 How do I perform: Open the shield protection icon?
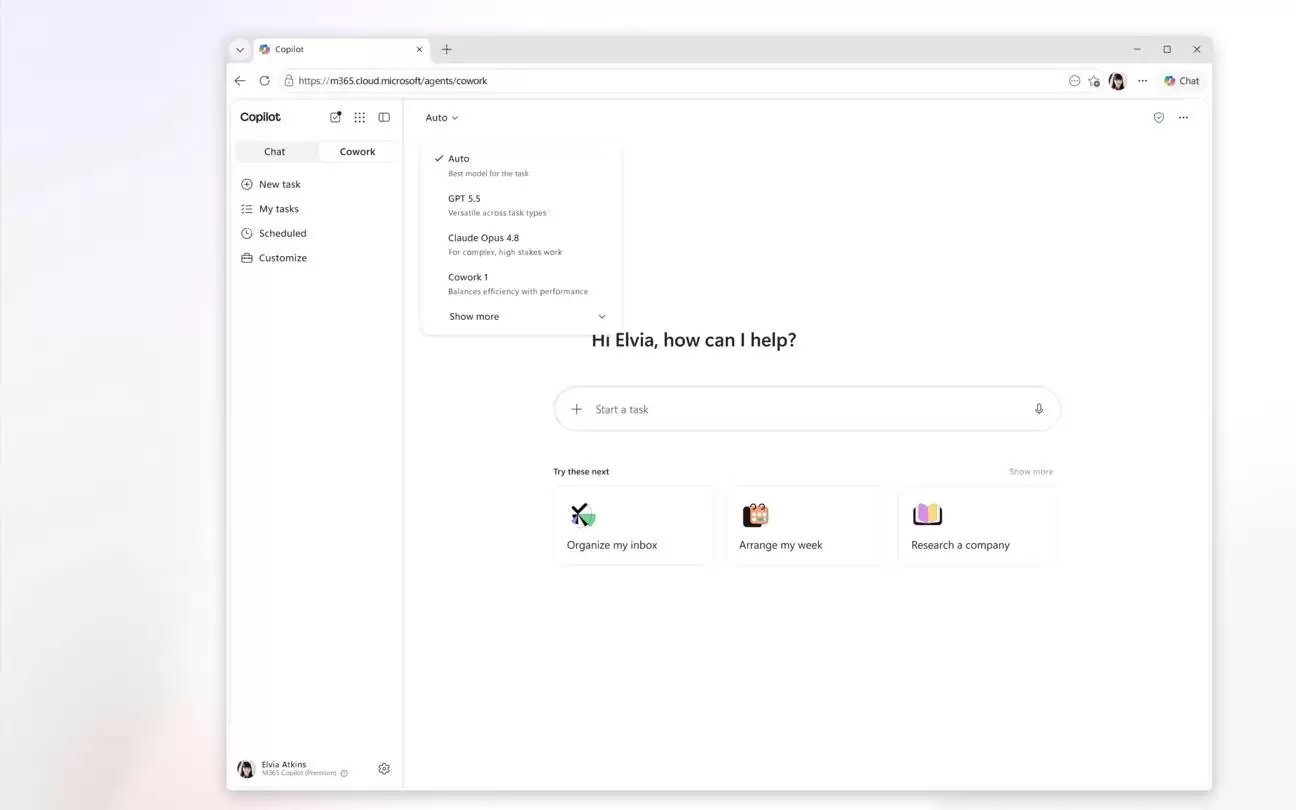[x=1159, y=117]
